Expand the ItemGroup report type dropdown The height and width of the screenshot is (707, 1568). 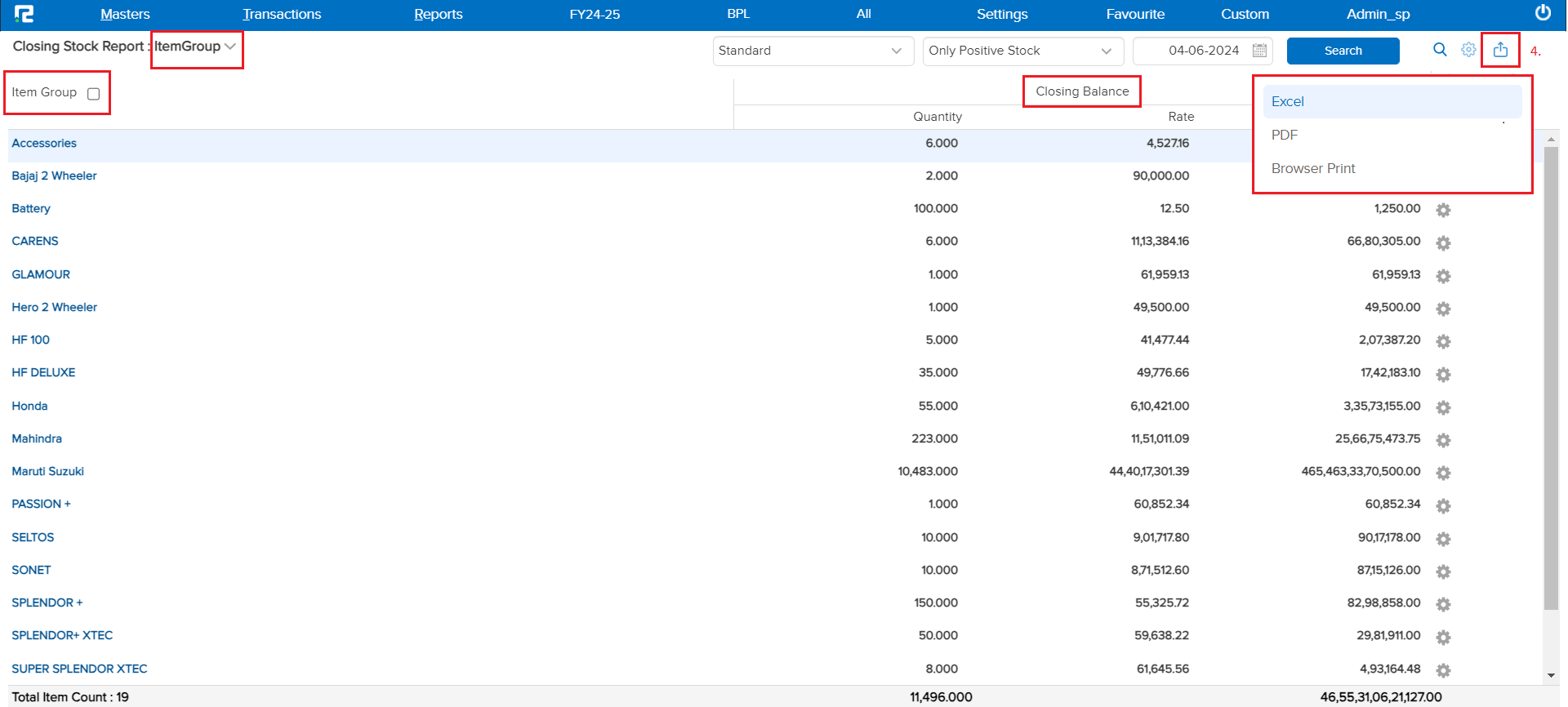229,47
